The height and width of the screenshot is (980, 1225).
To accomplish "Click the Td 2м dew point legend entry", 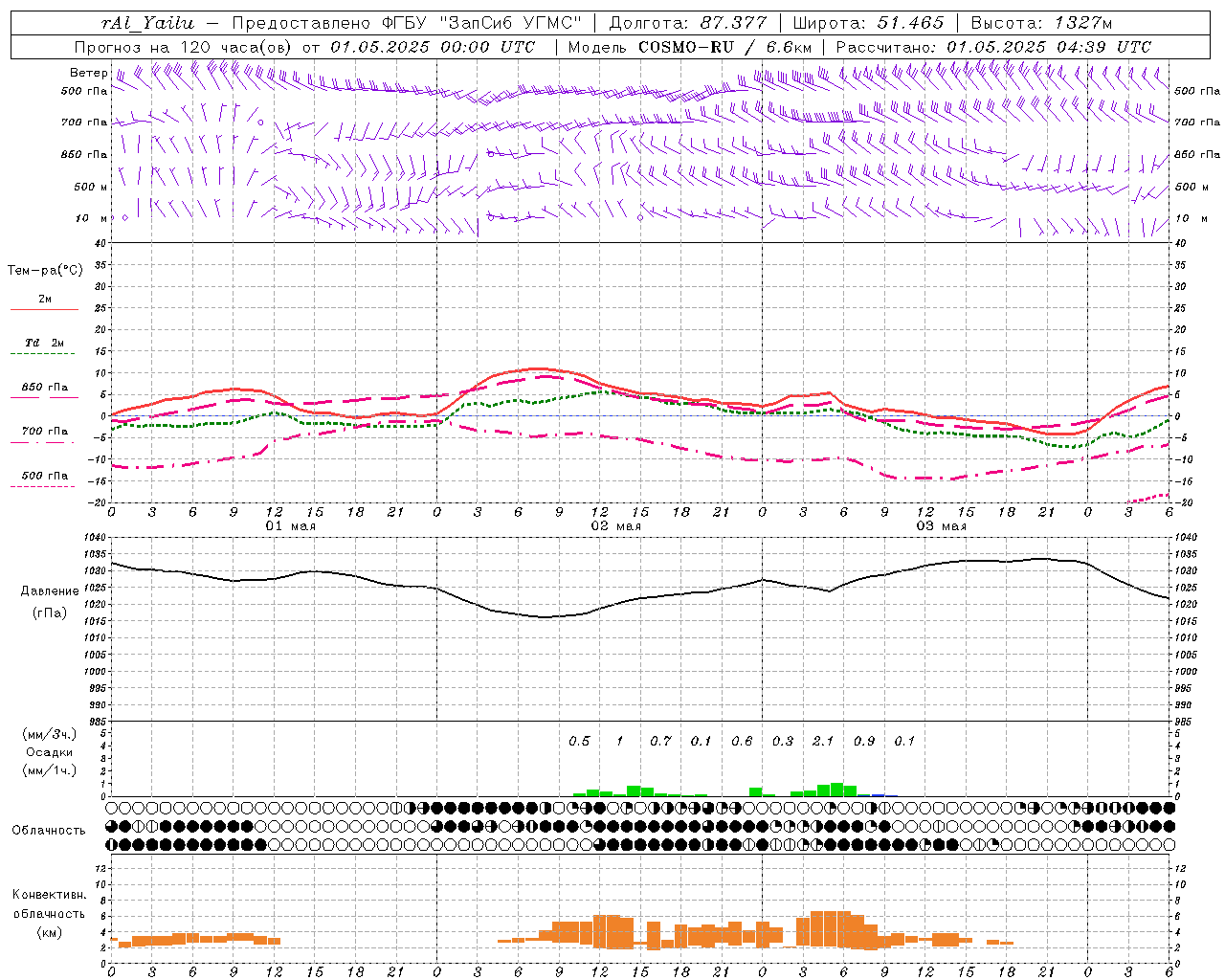I will click(x=45, y=343).
